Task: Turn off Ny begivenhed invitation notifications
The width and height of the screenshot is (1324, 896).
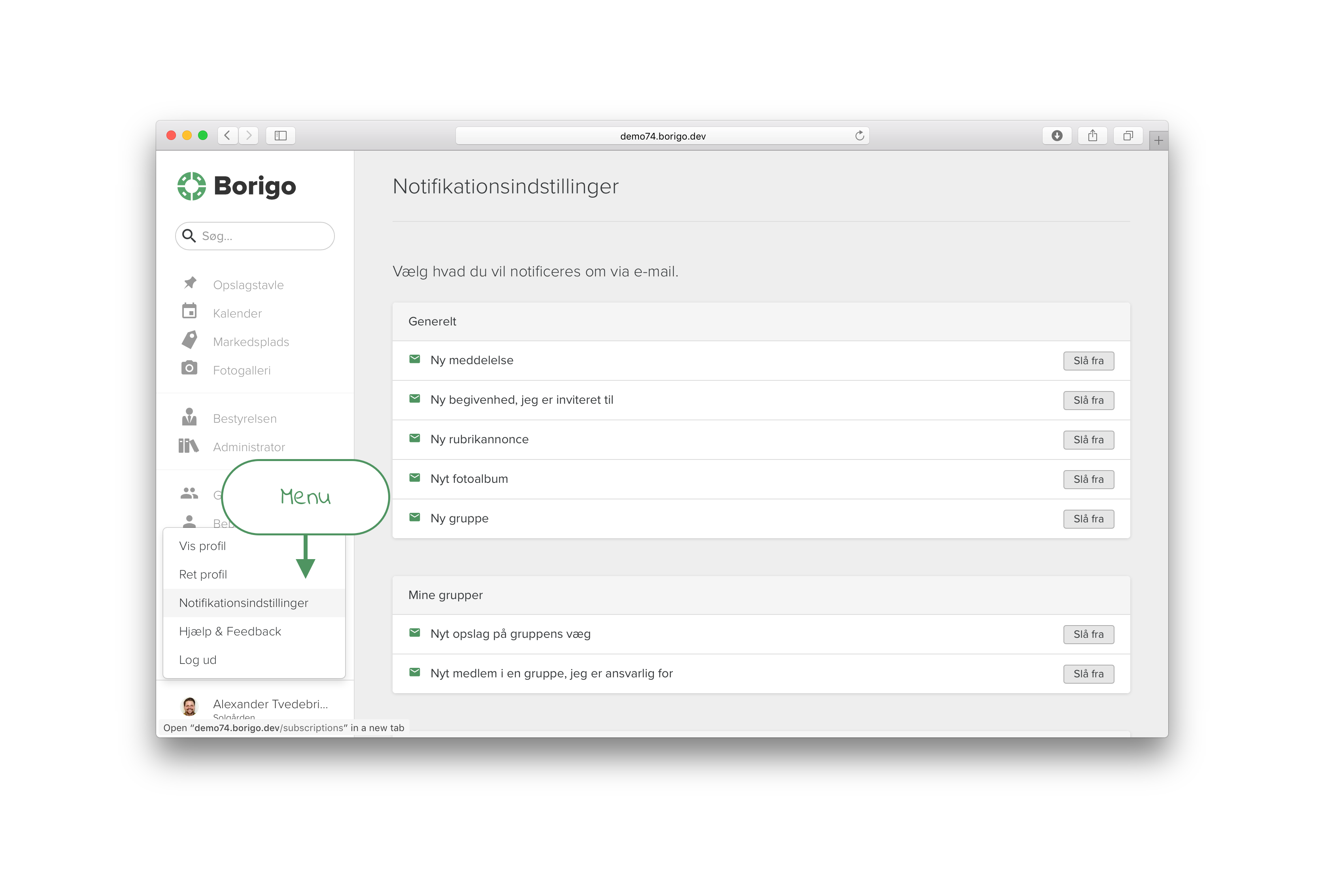Action: pos(1088,400)
